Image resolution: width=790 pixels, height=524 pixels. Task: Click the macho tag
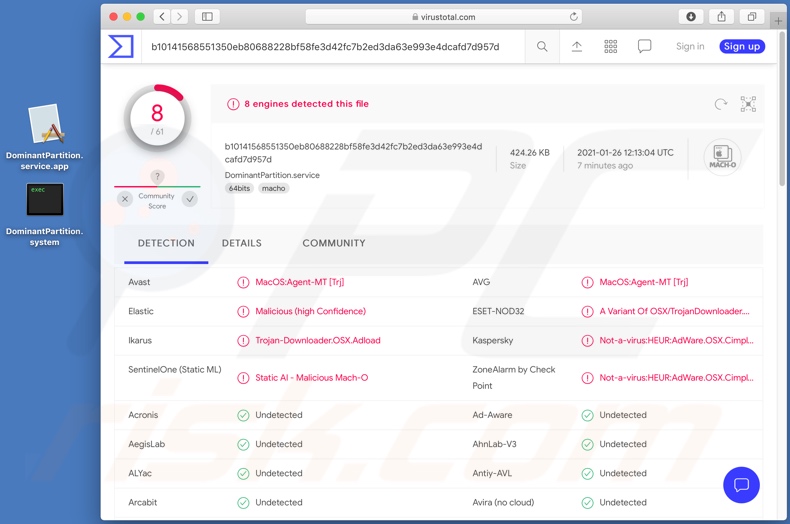[274, 188]
